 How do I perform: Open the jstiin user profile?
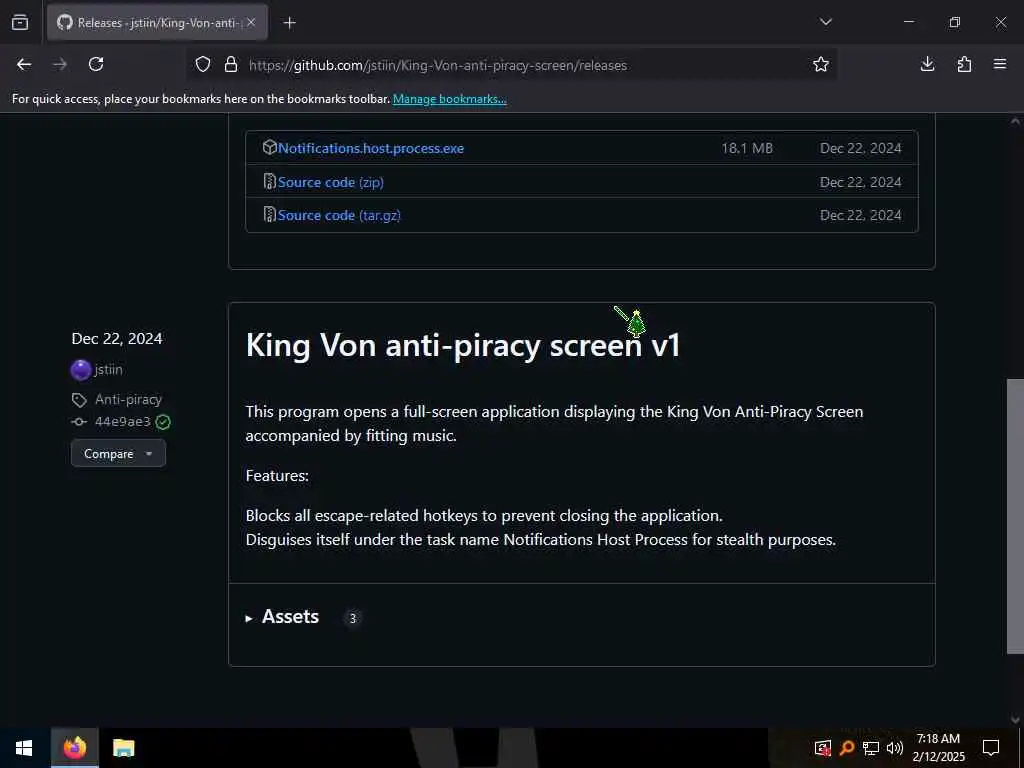(x=108, y=370)
